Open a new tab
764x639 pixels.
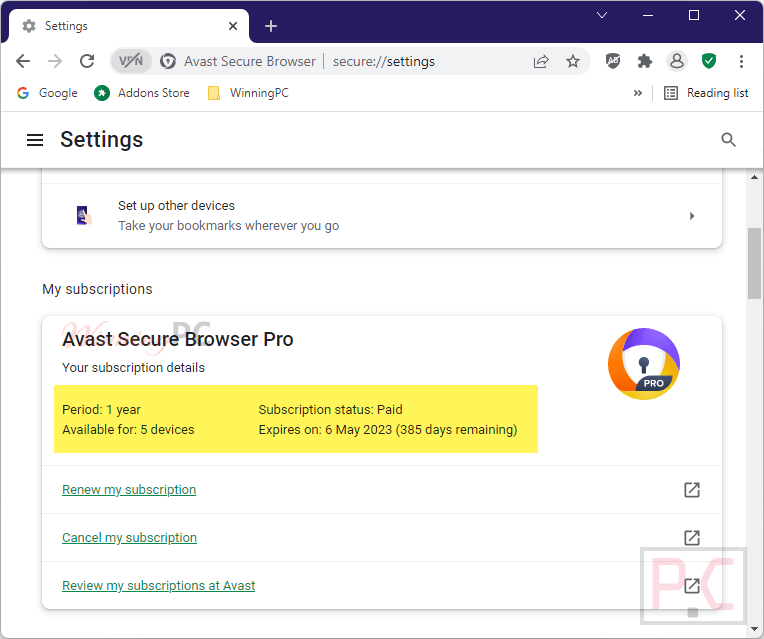tap(271, 26)
